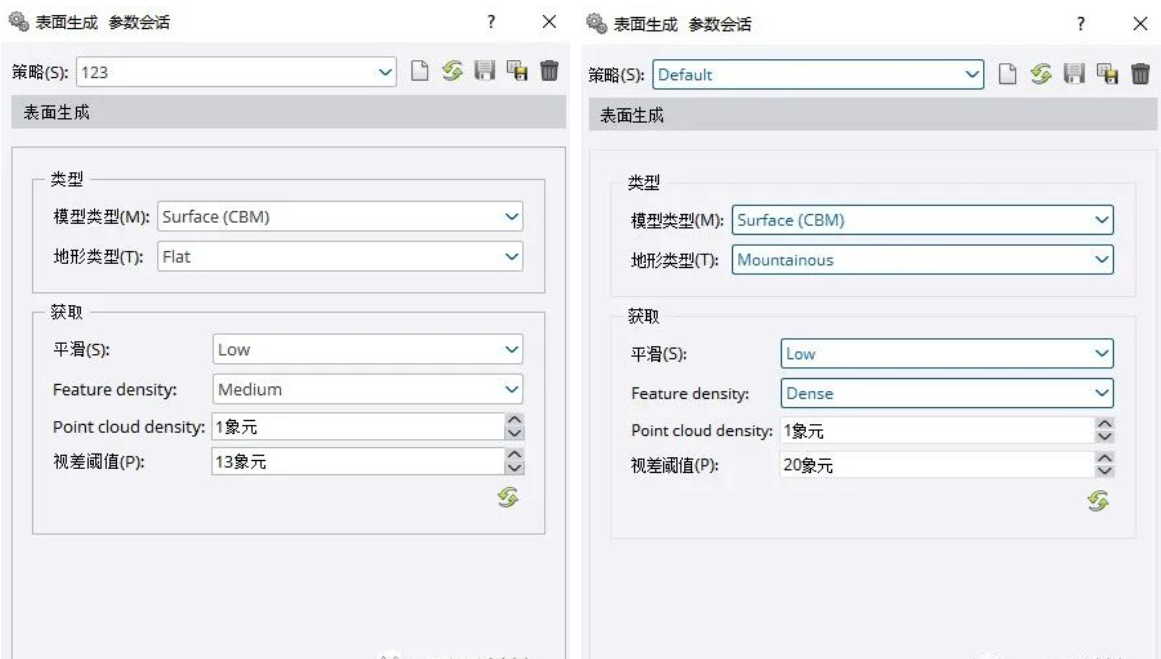
Task: Open the strategy dropdown showing Default
Action: click(981, 73)
